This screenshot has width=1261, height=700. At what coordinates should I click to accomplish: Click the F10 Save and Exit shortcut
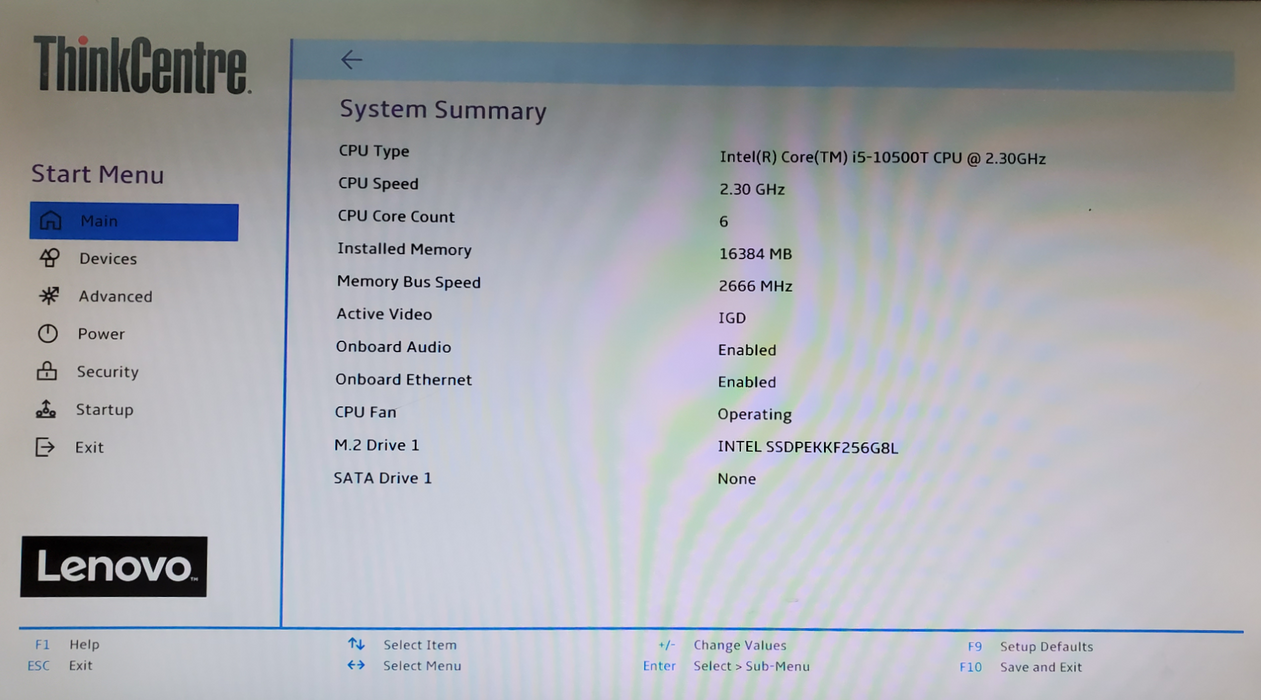tap(1020, 667)
